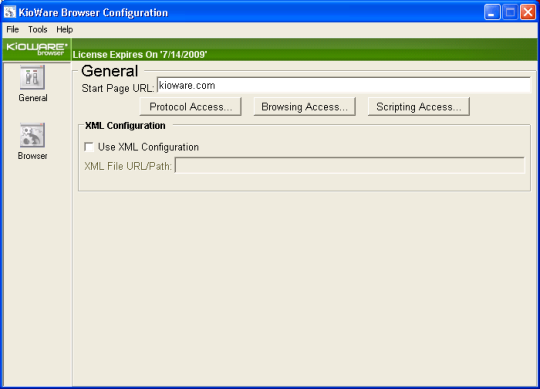
Task: Click the license expiration notice text
Action: [140, 55]
